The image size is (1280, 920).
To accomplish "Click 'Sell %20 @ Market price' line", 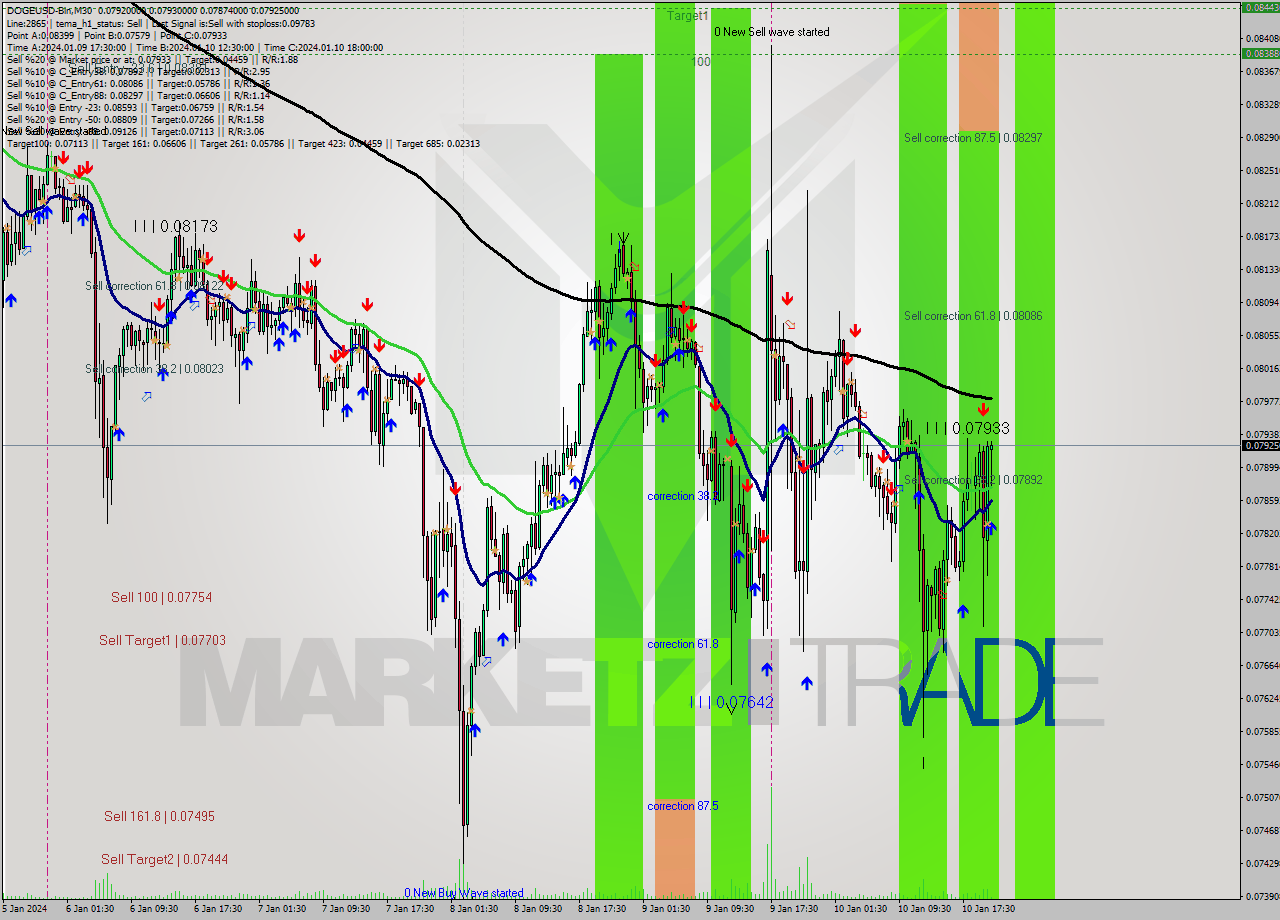I will (152, 59).
